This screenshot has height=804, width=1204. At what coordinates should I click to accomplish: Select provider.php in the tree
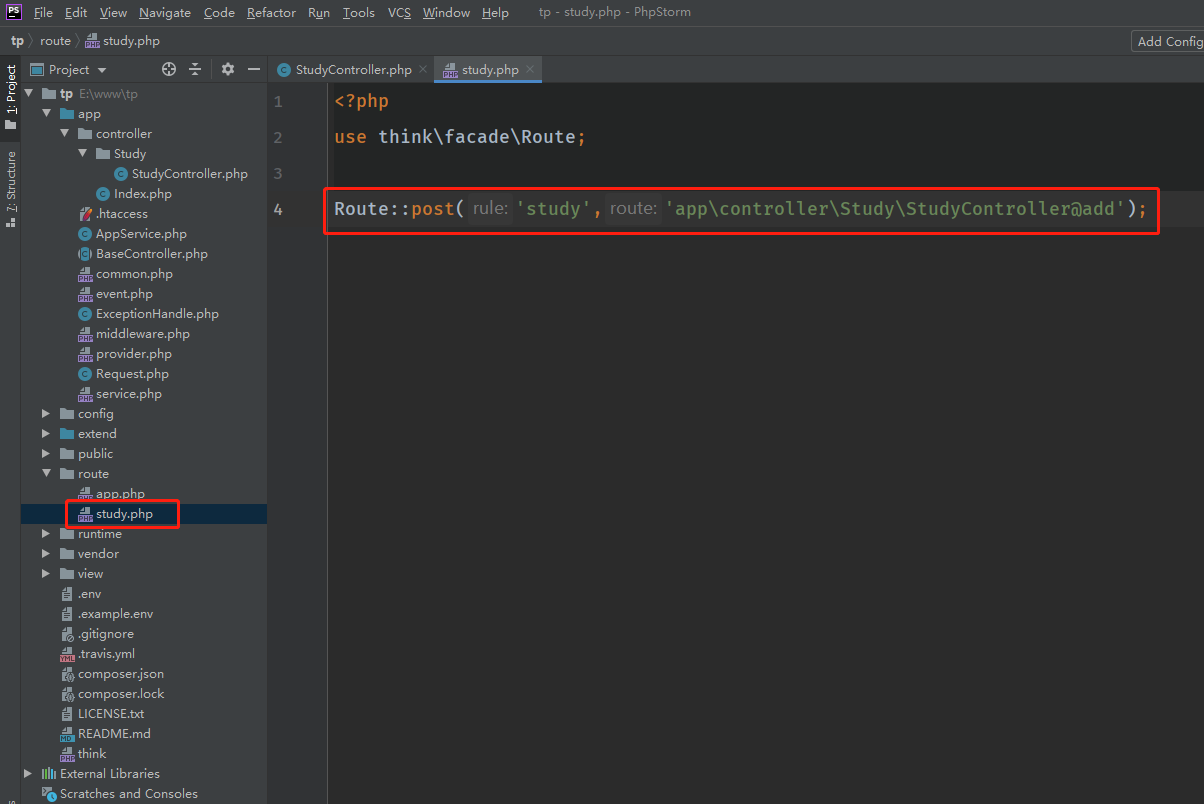tap(125, 353)
